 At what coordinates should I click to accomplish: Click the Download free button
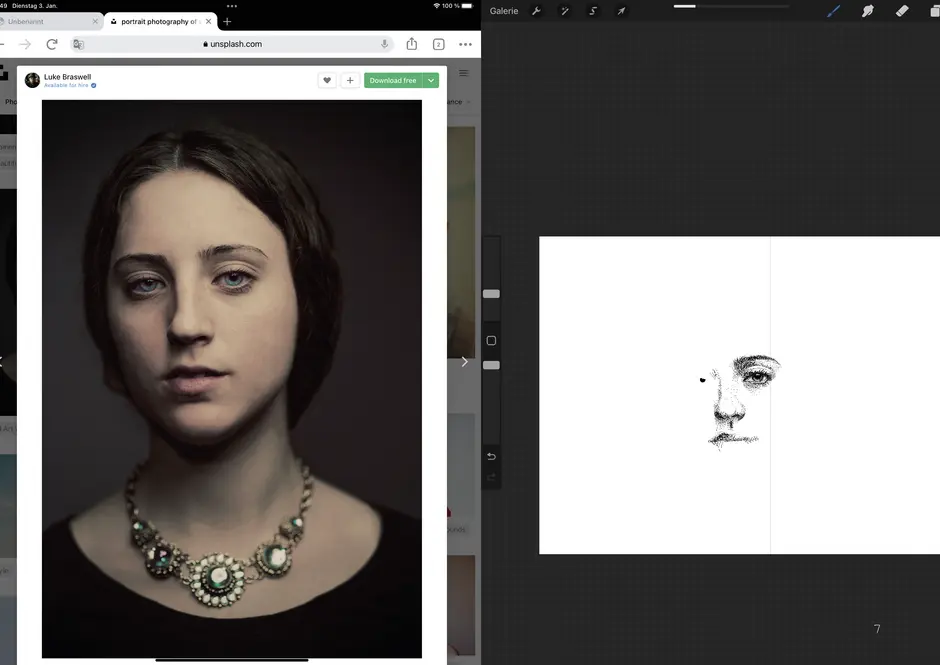393,80
